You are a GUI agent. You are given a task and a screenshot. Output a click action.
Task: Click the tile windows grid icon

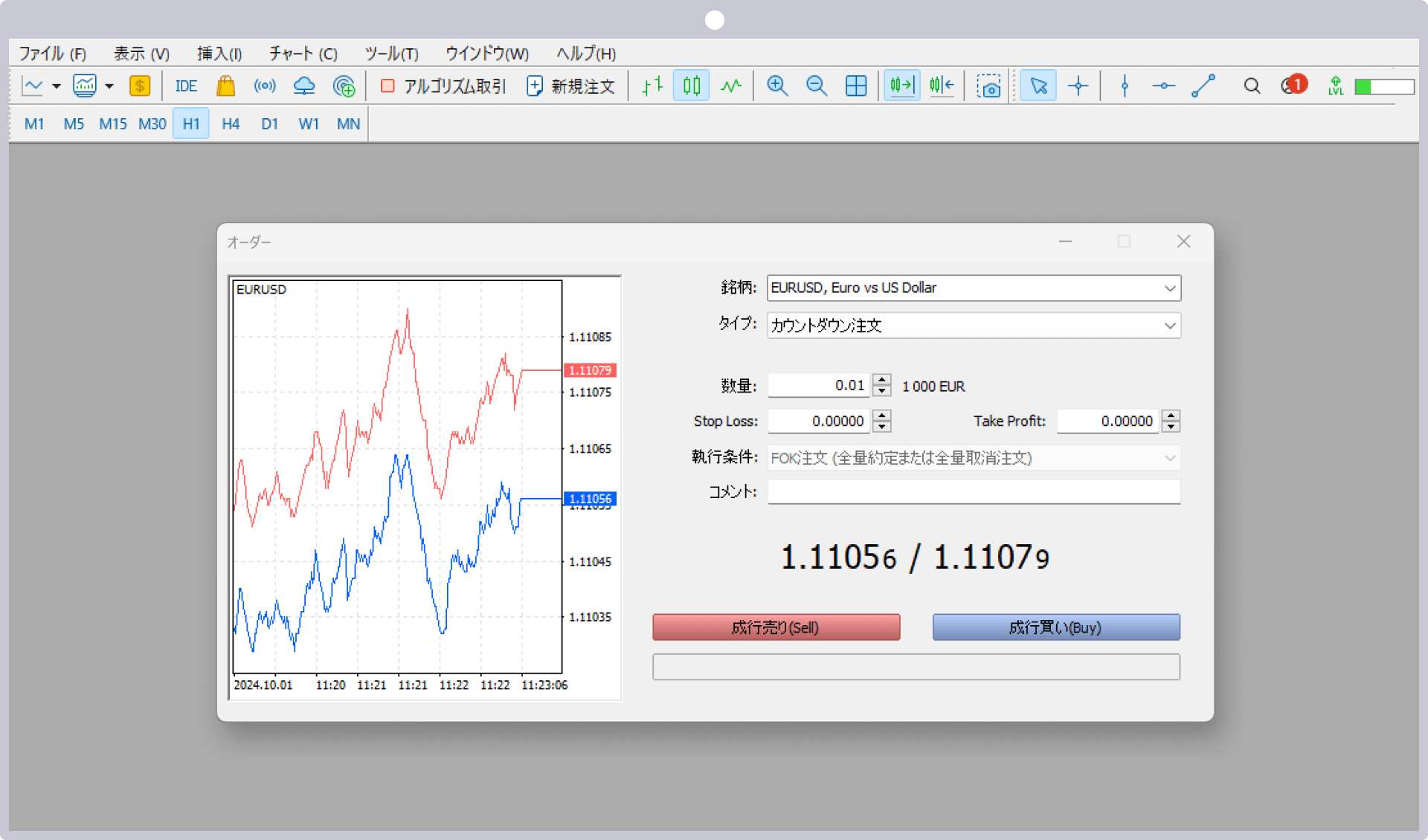(x=856, y=86)
